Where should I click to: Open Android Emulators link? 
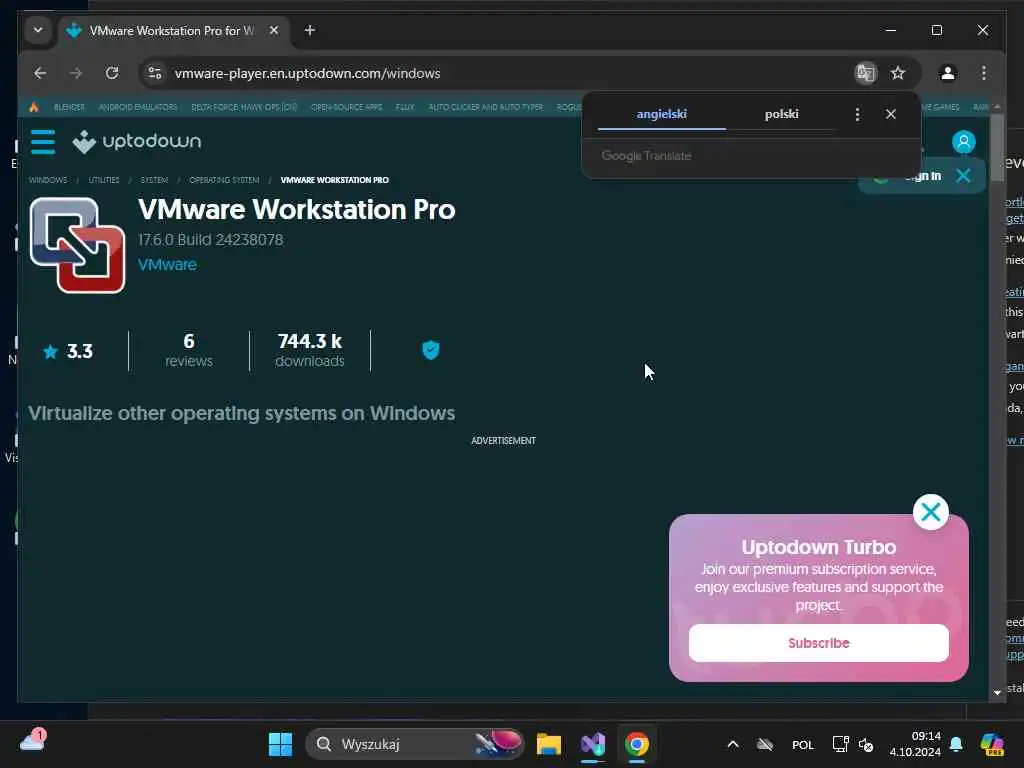point(138,107)
